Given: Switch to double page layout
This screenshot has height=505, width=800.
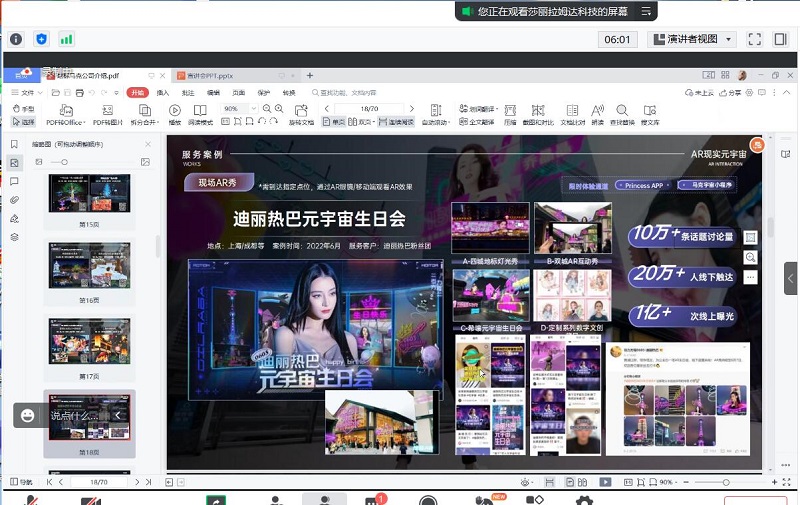Looking at the screenshot, I should click(x=361, y=122).
